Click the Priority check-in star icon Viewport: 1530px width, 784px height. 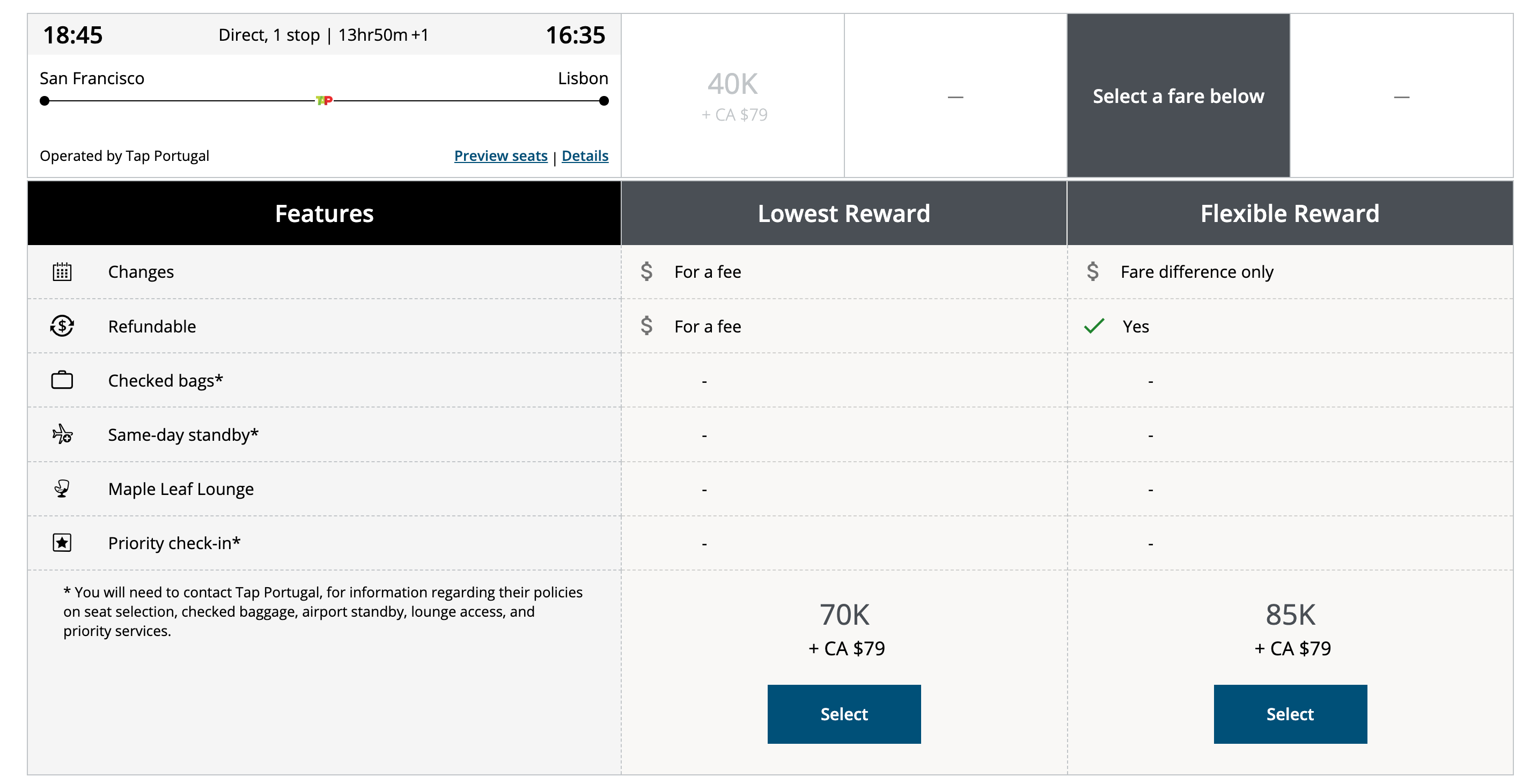coord(62,543)
